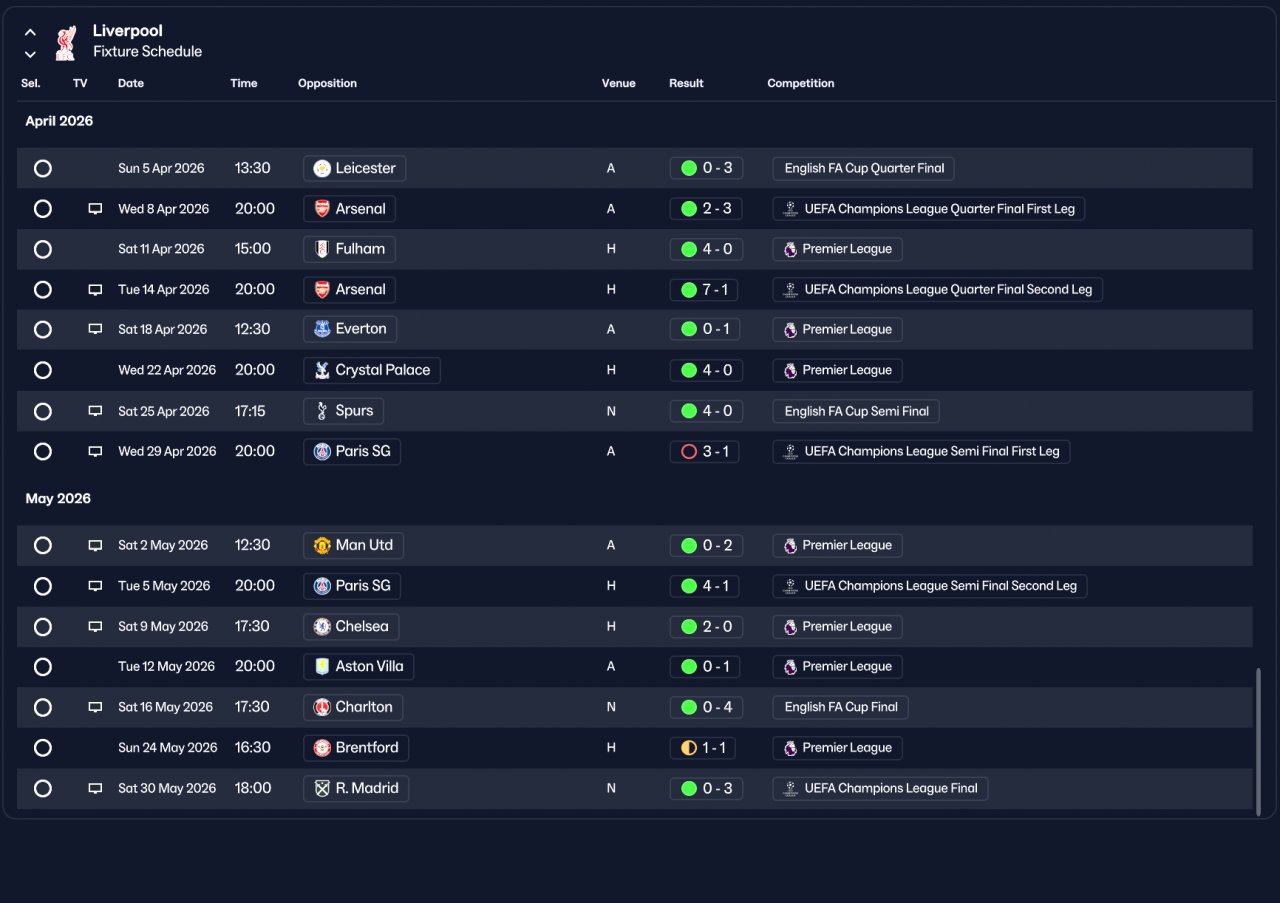This screenshot has height=903, width=1280.
Task: Sort by the Competition column header
Action: [x=801, y=83]
